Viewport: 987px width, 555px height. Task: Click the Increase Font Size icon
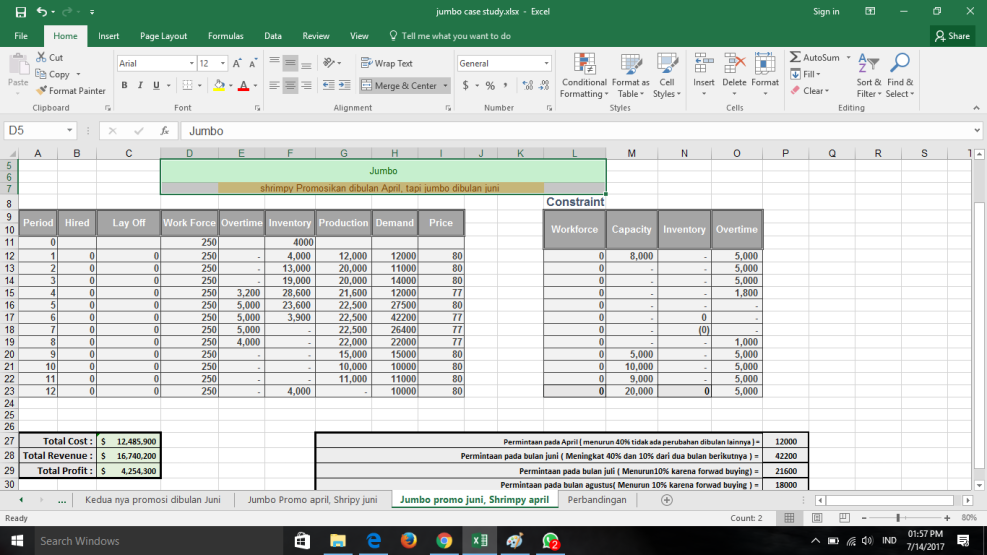click(237, 63)
